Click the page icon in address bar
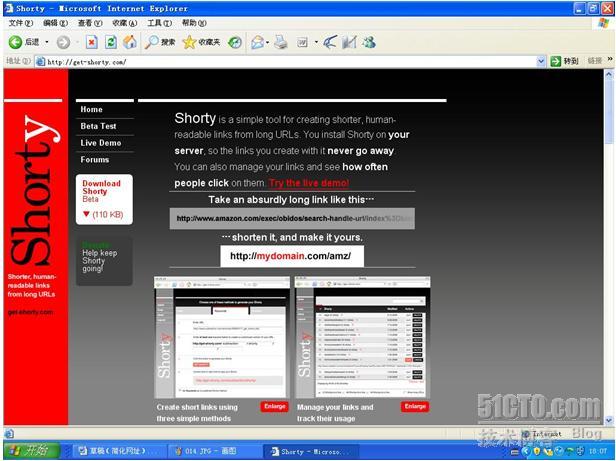Viewport: 616px width, 461px height. 40,61
